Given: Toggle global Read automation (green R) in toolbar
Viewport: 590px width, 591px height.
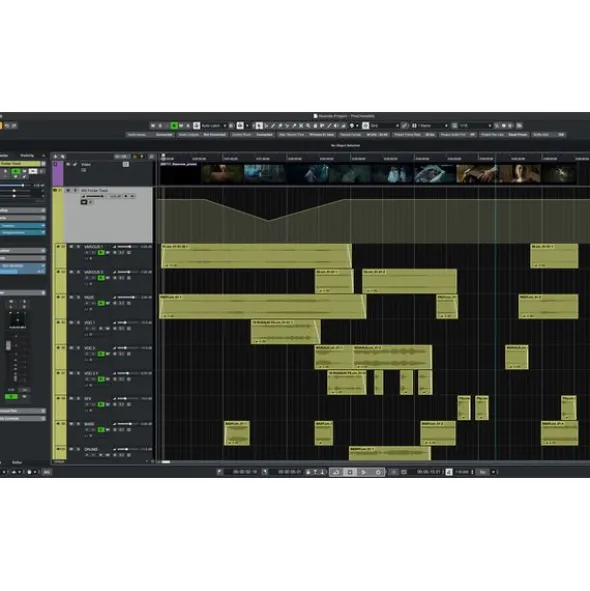Looking at the screenshot, I should click(x=174, y=126).
